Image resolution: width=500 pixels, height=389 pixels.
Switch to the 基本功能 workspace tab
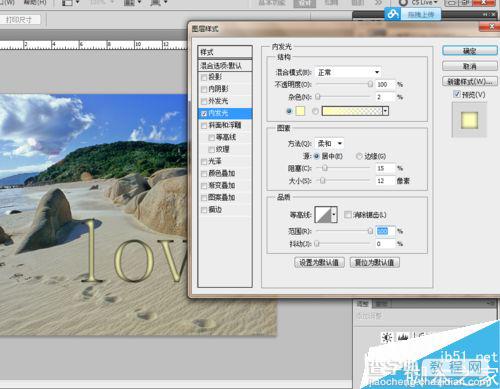point(272,3)
